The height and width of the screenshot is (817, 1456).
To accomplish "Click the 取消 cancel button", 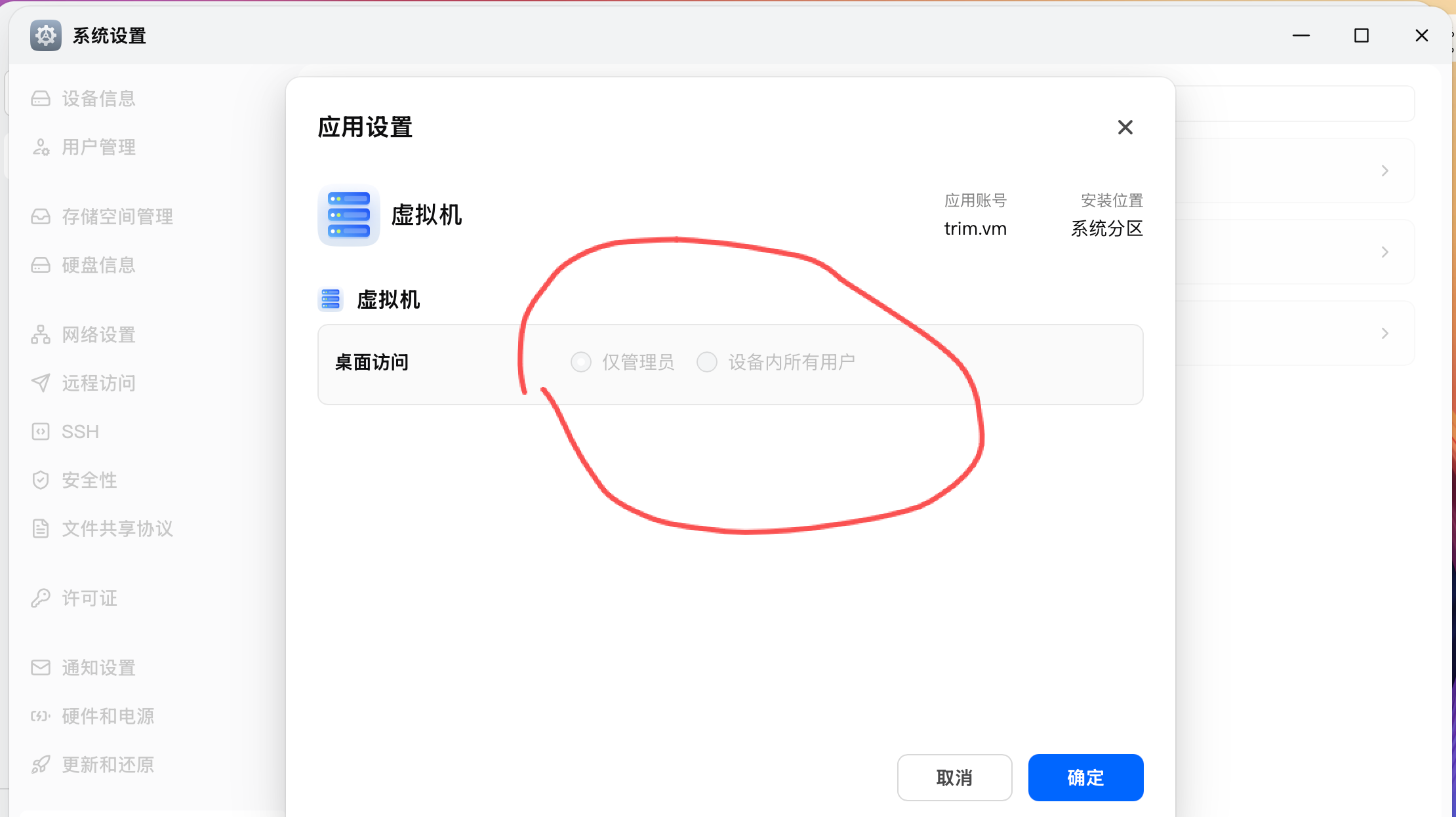I will pos(954,778).
